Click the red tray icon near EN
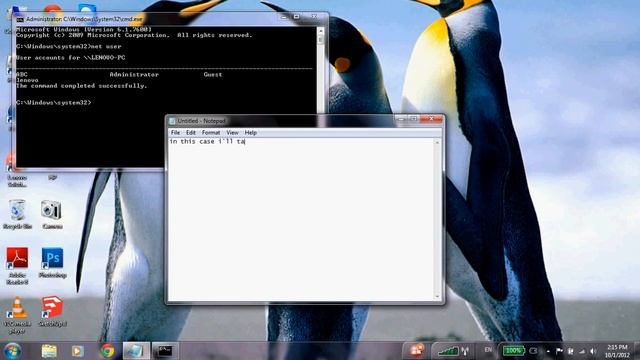 [x=416, y=350]
